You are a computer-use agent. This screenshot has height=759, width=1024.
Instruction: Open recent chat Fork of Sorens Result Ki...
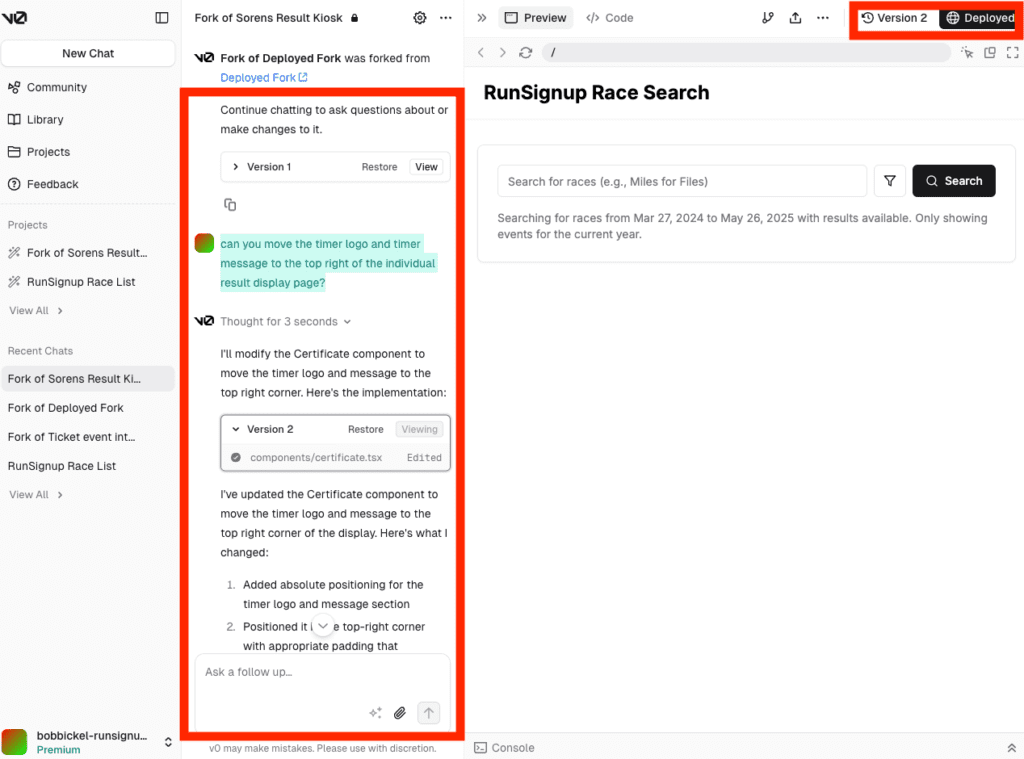click(x=88, y=379)
